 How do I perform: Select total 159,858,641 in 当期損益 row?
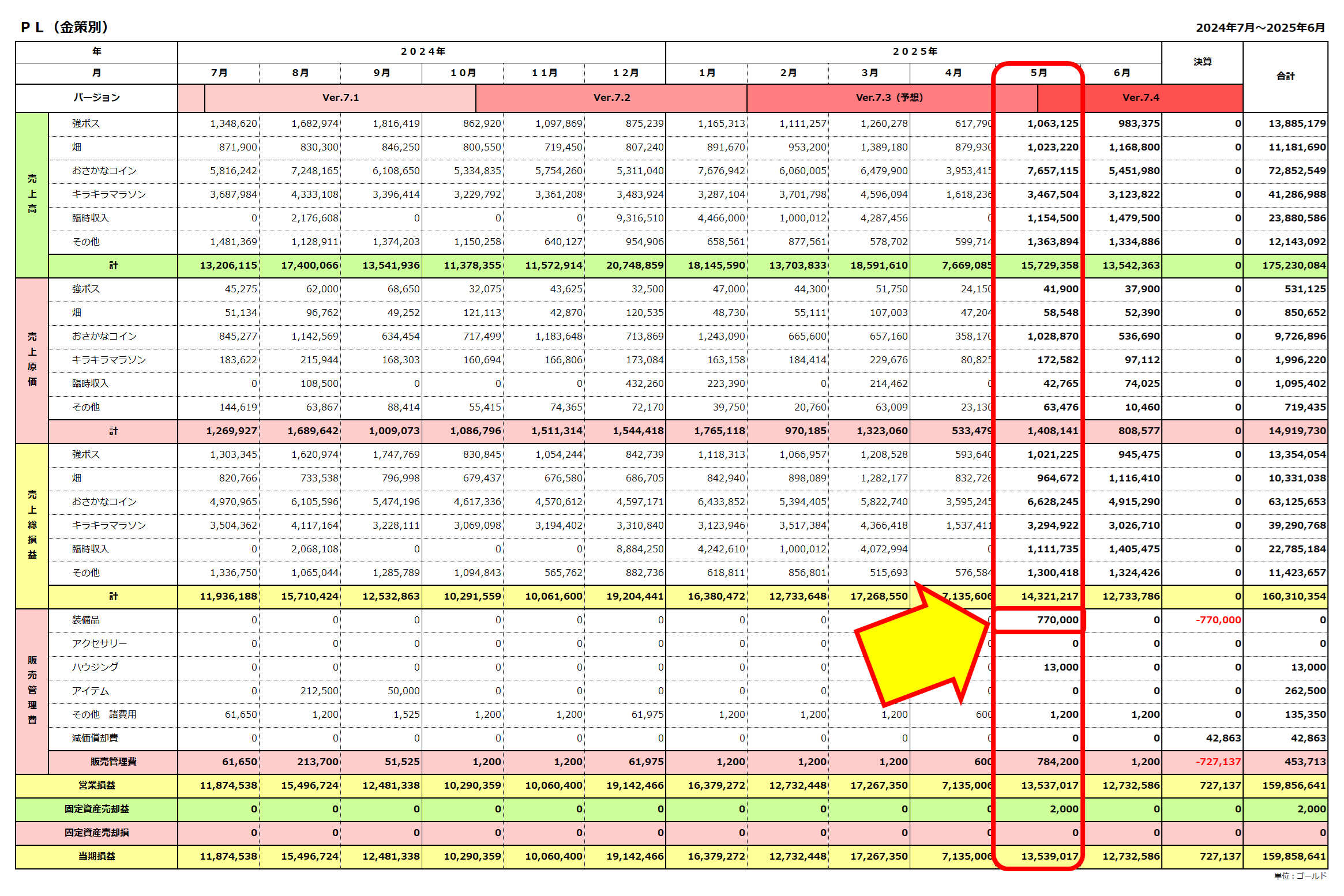click(x=1293, y=856)
